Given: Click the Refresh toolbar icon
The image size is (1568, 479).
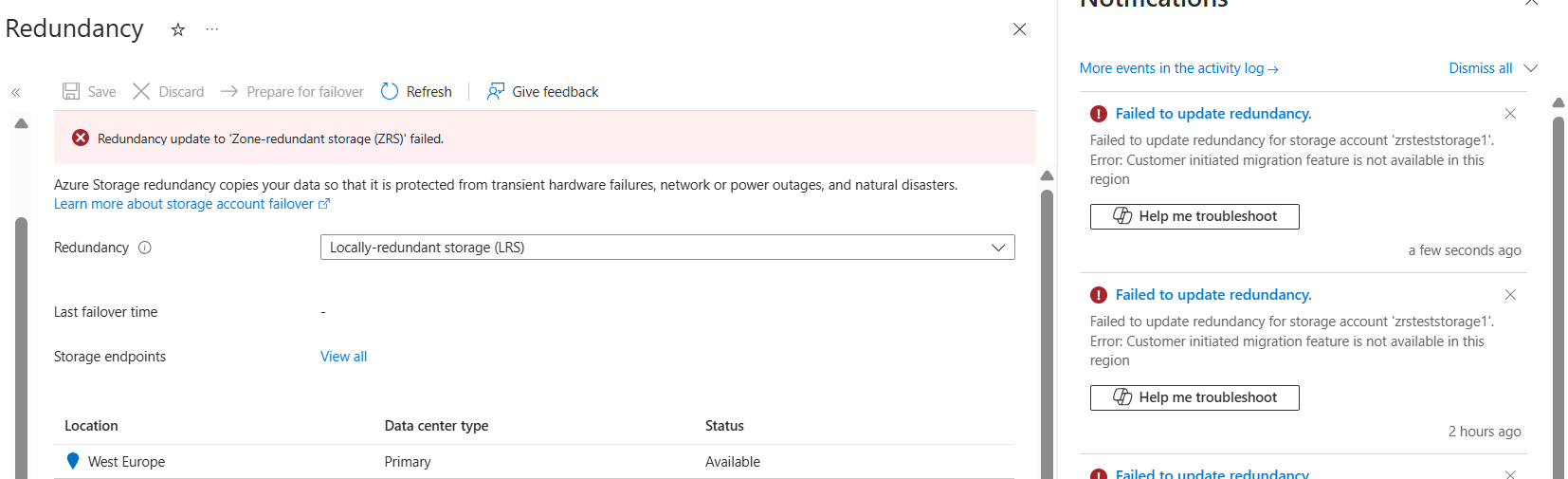Looking at the screenshot, I should pyautogui.click(x=390, y=91).
